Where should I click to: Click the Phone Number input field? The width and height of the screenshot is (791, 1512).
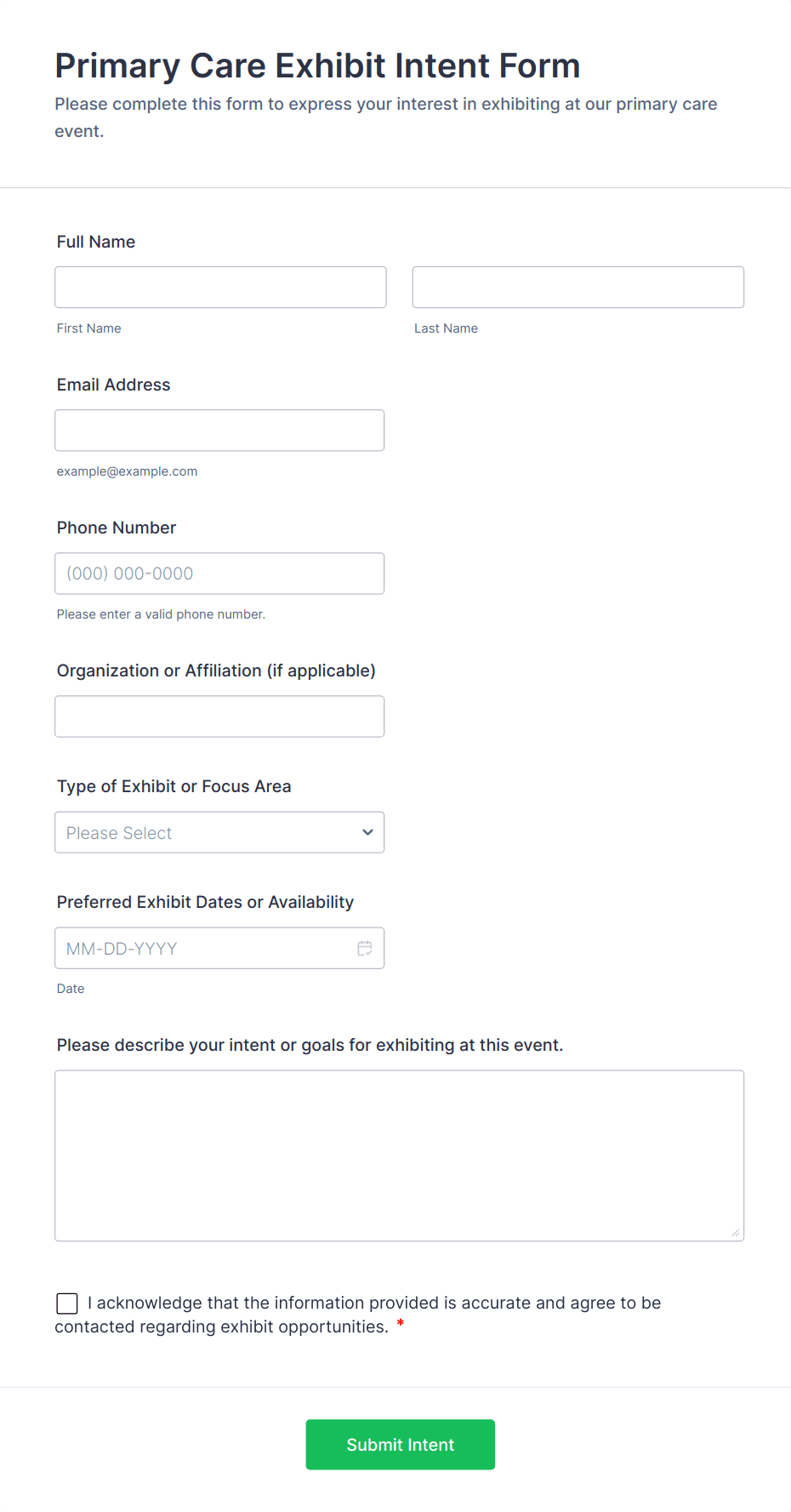coord(219,573)
